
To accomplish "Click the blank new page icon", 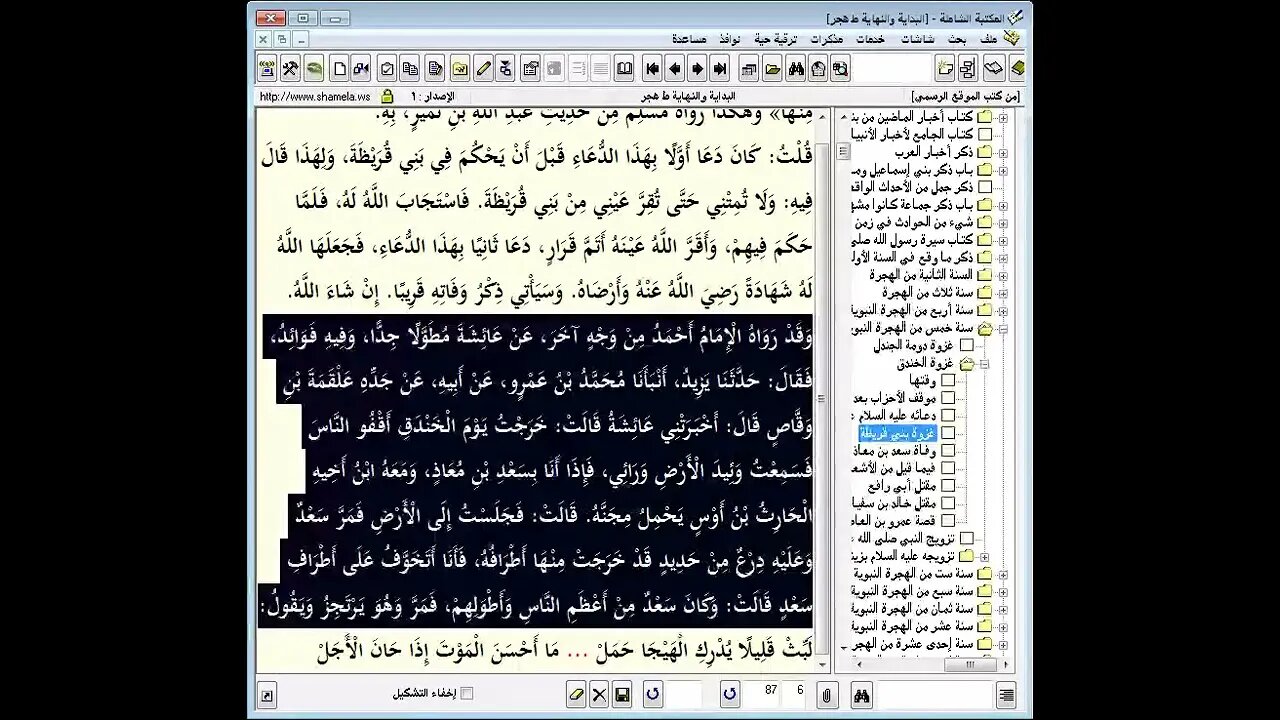I will coord(339,69).
